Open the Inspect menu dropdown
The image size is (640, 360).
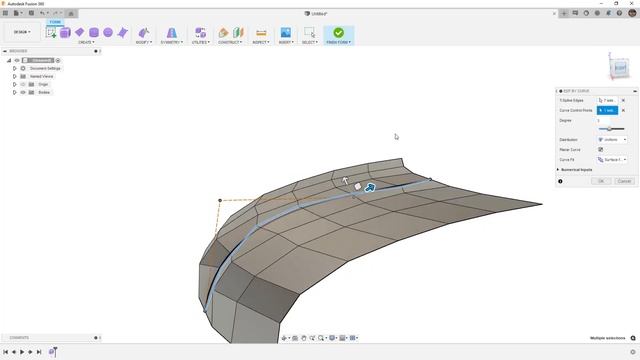pyautogui.click(x=261, y=42)
